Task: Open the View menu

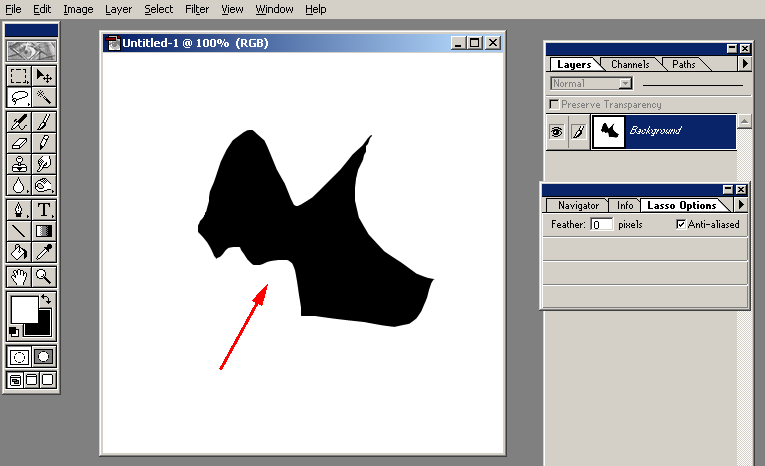Action: pyautogui.click(x=232, y=9)
